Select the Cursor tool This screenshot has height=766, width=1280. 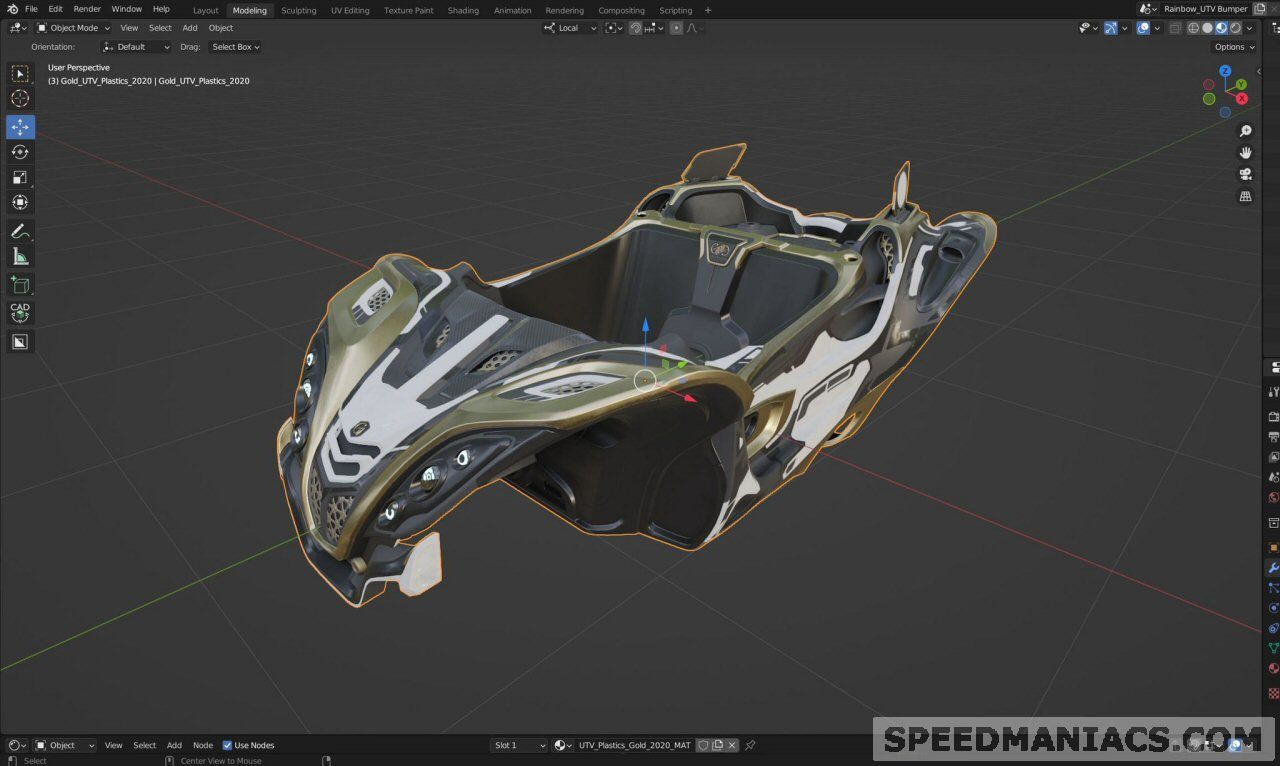pos(20,98)
